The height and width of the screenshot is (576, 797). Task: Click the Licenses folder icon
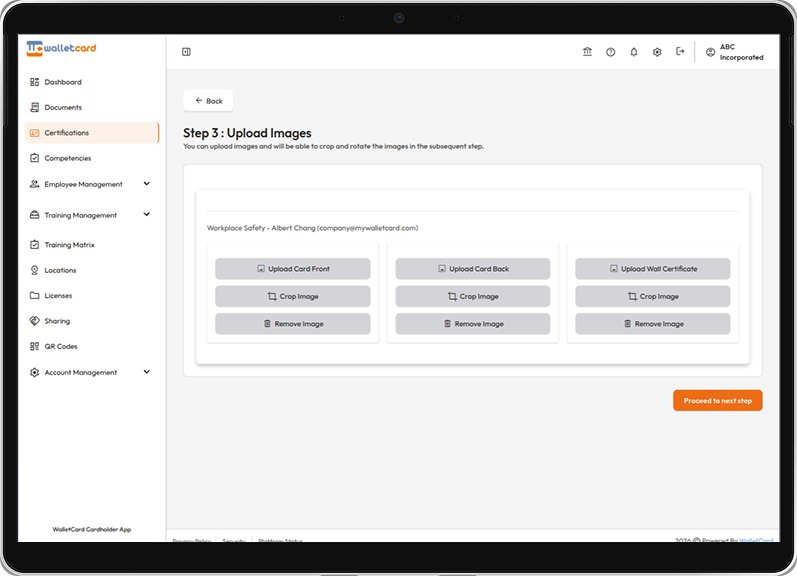35,295
